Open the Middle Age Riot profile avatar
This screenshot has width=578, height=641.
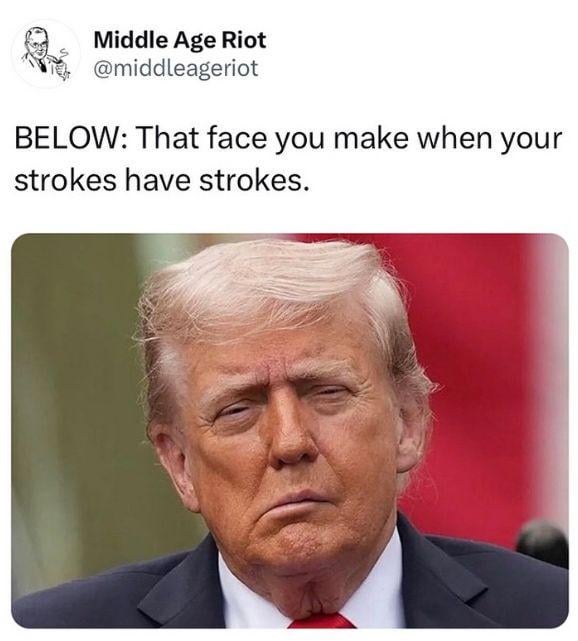(x=46, y=54)
